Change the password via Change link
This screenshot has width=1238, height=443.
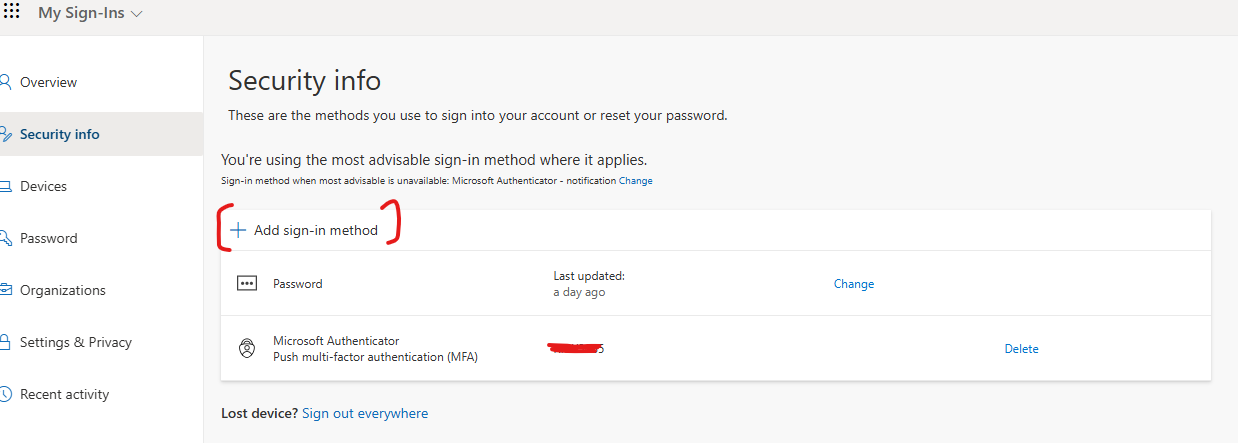[854, 284]
